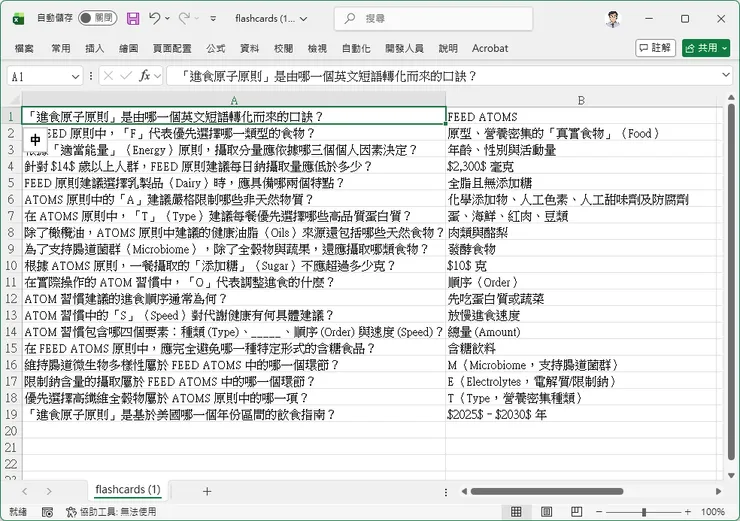Select cell containing 放慢進食速度

[581, 315]
